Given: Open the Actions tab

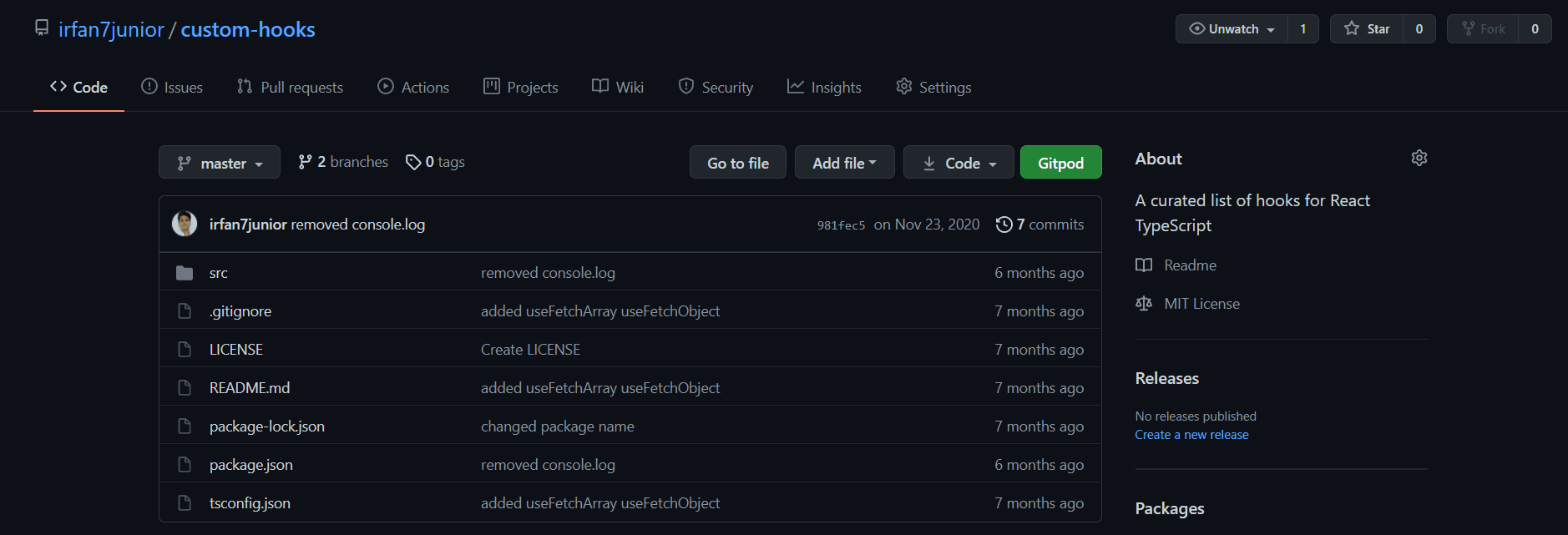Looking at the screenshot, I should pos(413,87).
